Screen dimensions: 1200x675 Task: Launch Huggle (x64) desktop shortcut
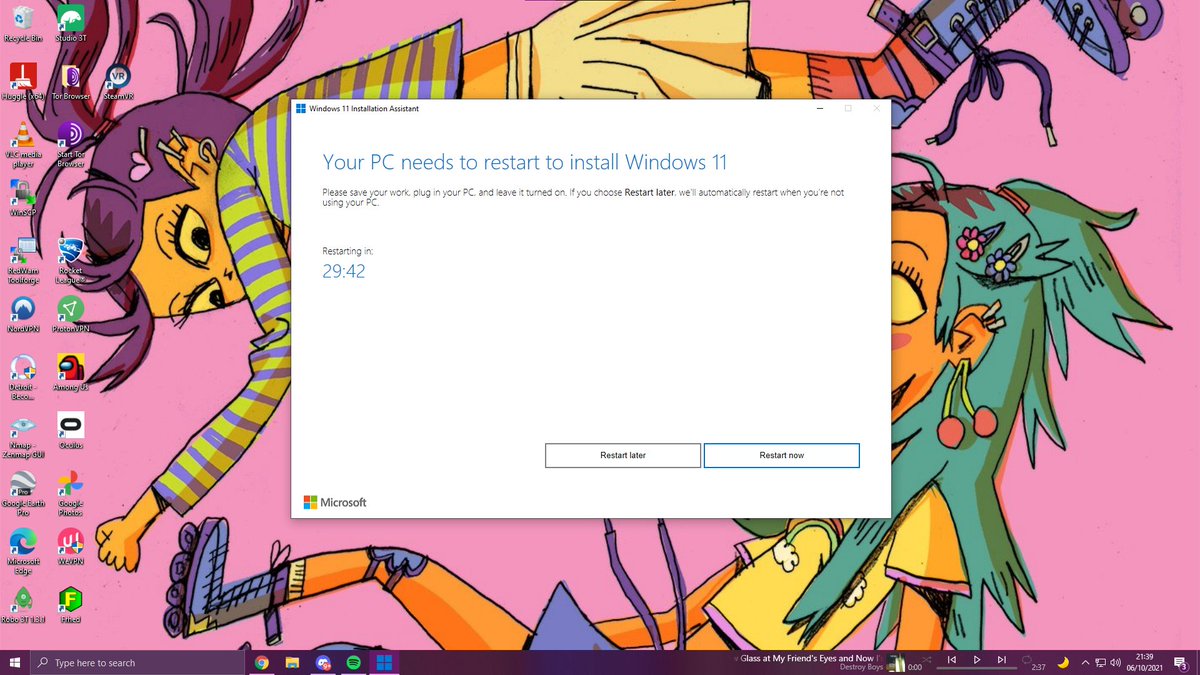pos(23,82)
